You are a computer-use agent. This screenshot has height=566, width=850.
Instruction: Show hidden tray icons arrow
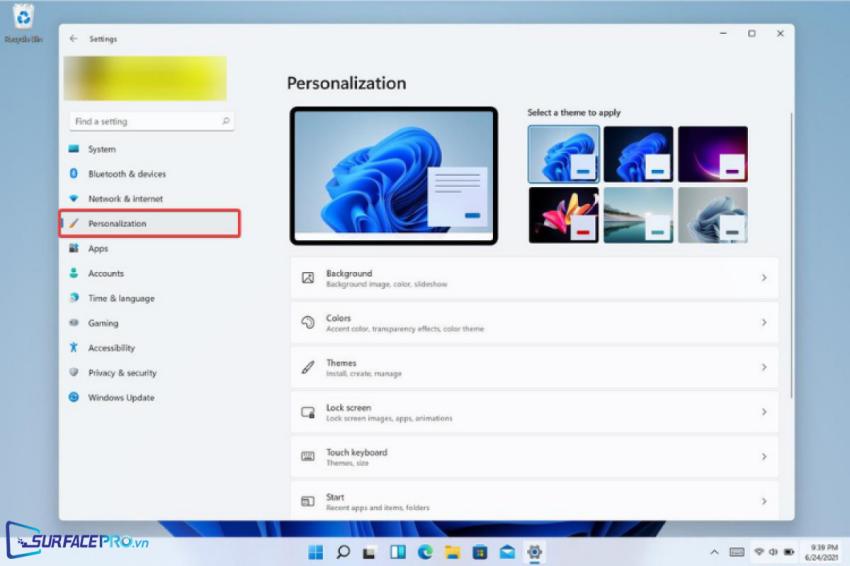click(714, 552)
